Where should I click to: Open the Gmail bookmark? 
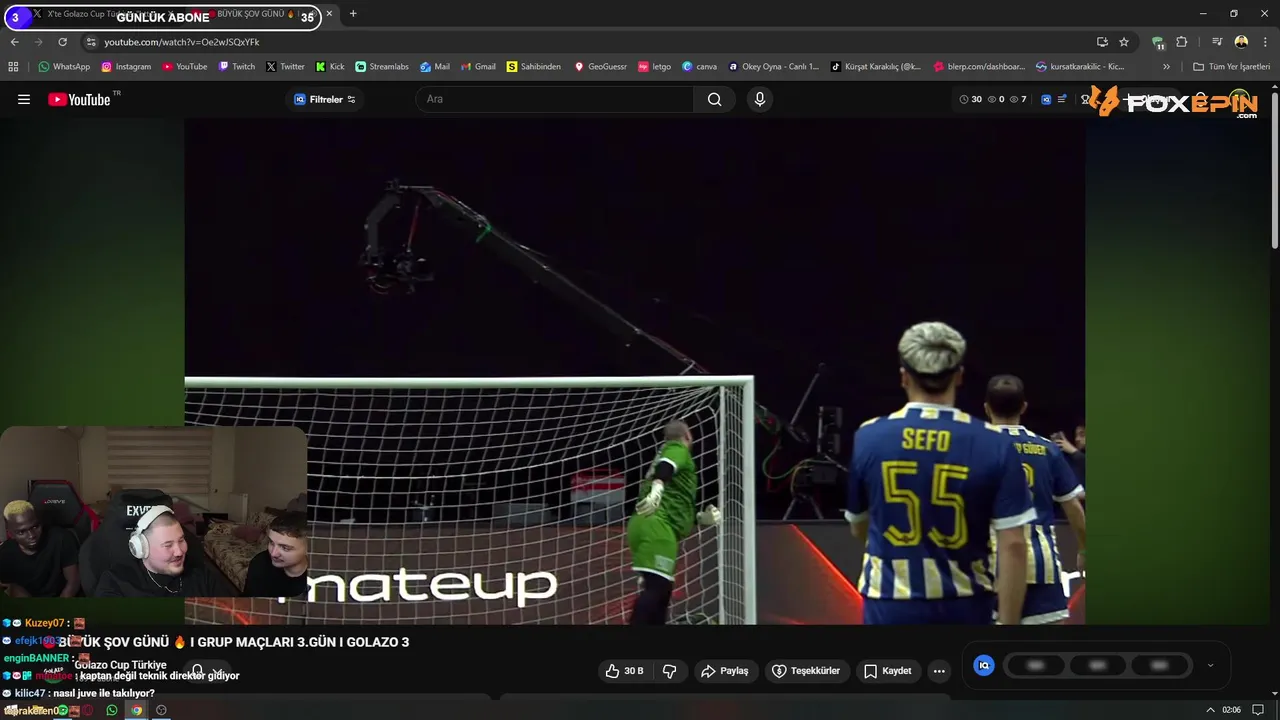tap(478, 67)
